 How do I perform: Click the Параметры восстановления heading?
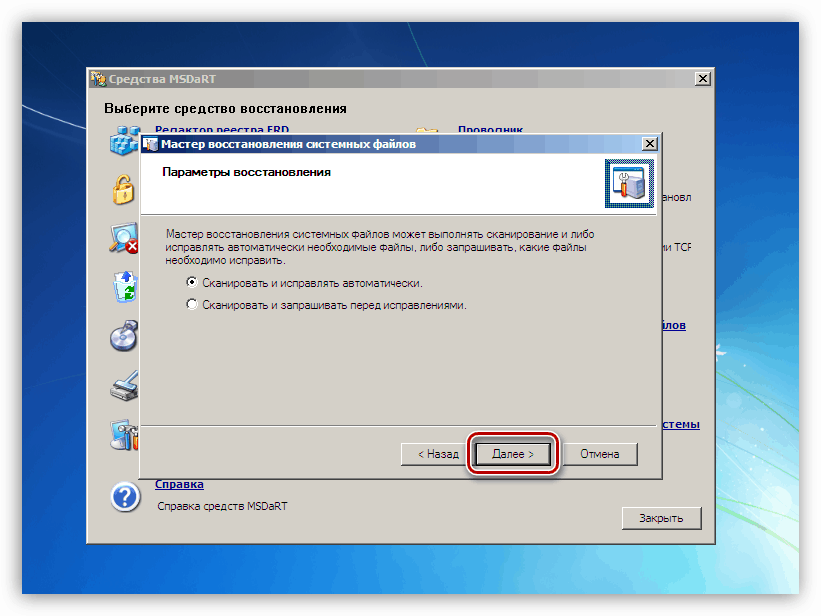[x=246, y=172]
